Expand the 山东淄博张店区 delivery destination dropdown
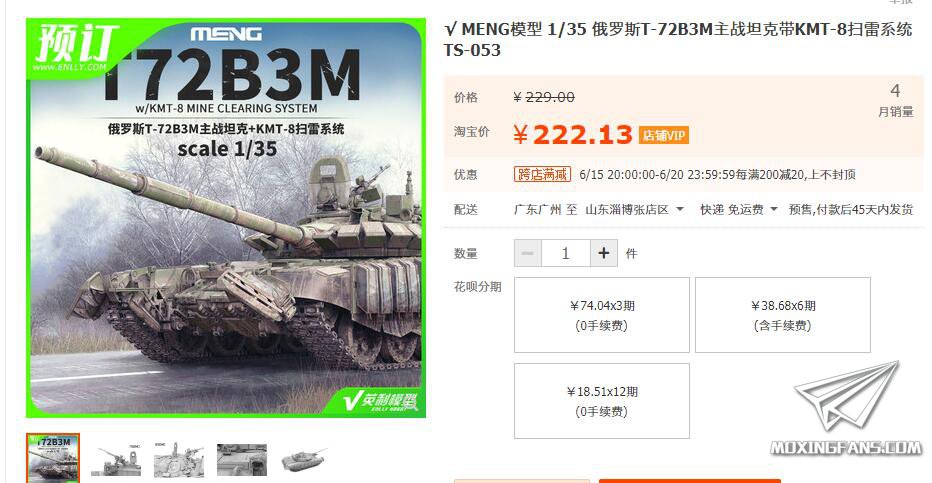 [x=634, y=210]
